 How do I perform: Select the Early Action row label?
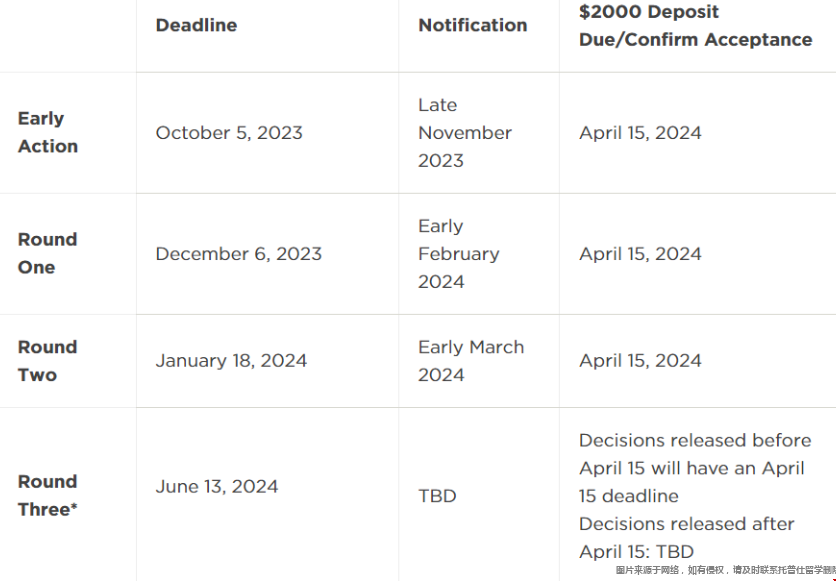48,132
